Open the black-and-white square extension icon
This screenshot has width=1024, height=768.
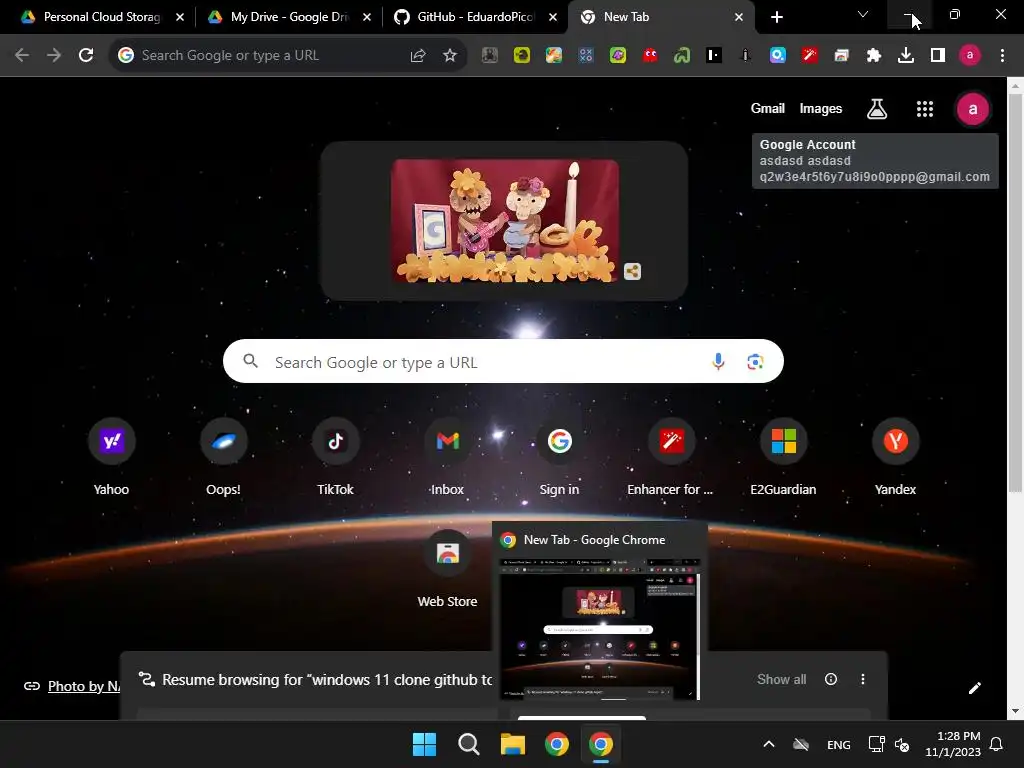(x=714, y=56)
